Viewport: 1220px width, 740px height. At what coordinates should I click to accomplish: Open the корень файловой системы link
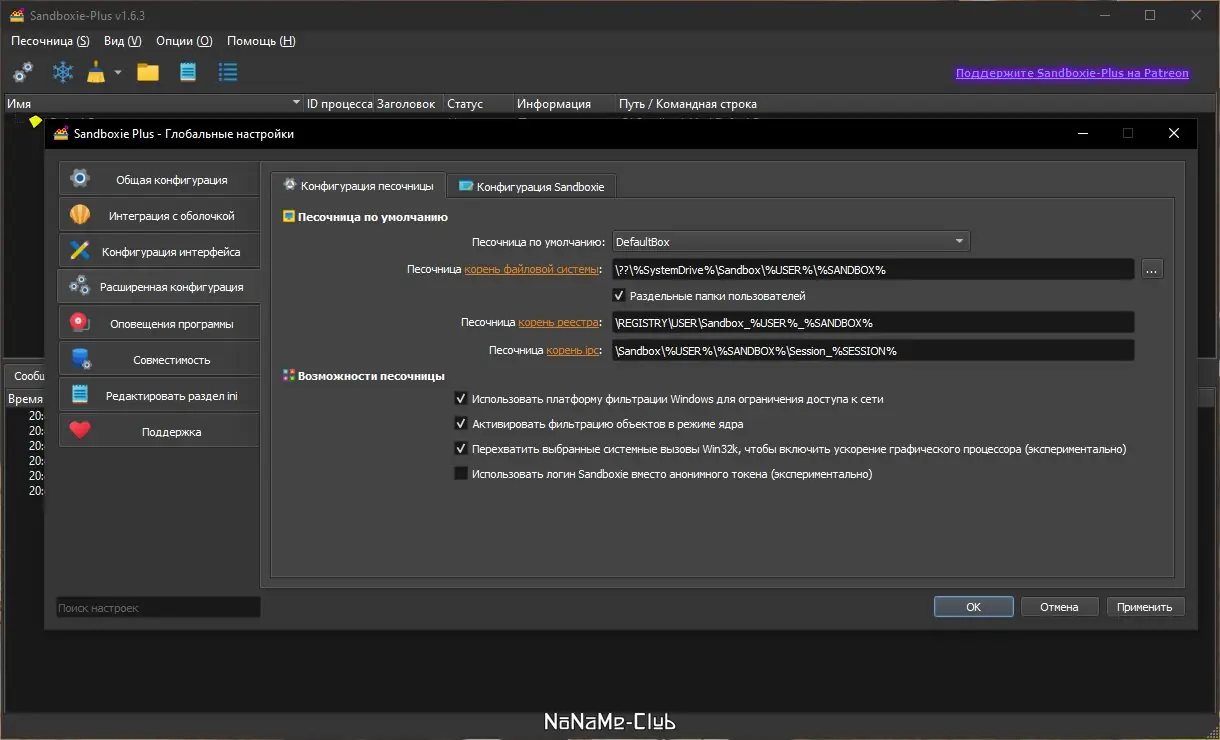point(531,269)
